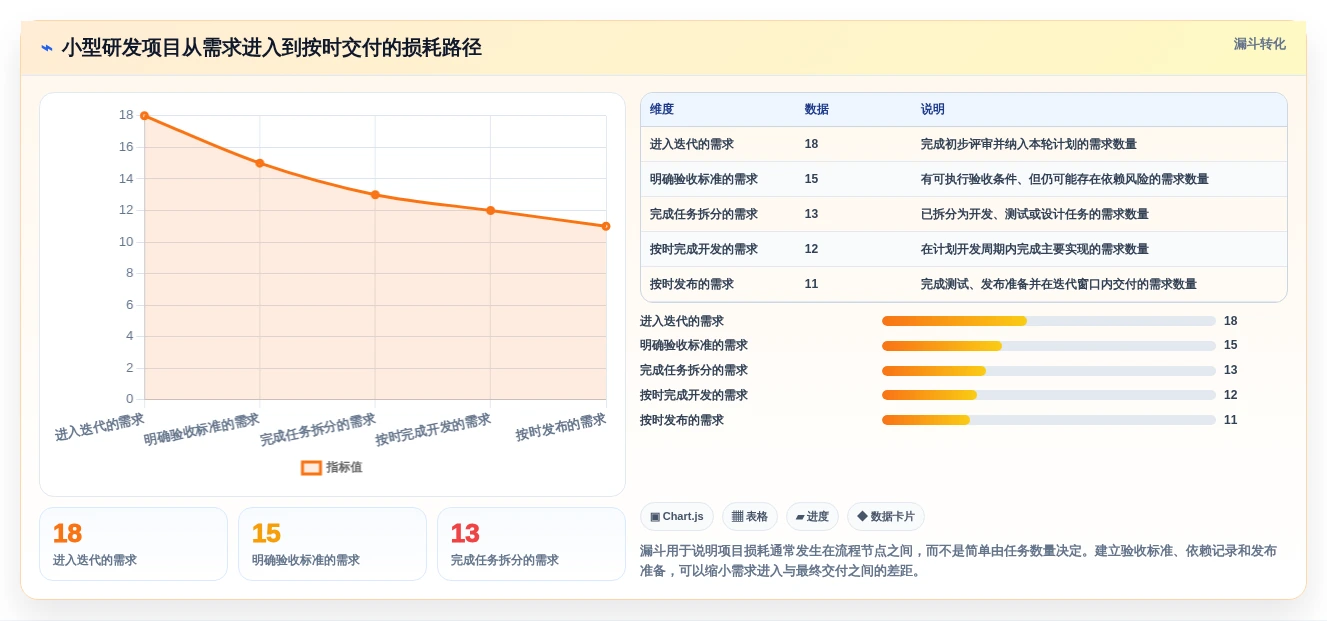Click table data value 15
Viewport: 1327px width, 621px height.
point(811,179)
